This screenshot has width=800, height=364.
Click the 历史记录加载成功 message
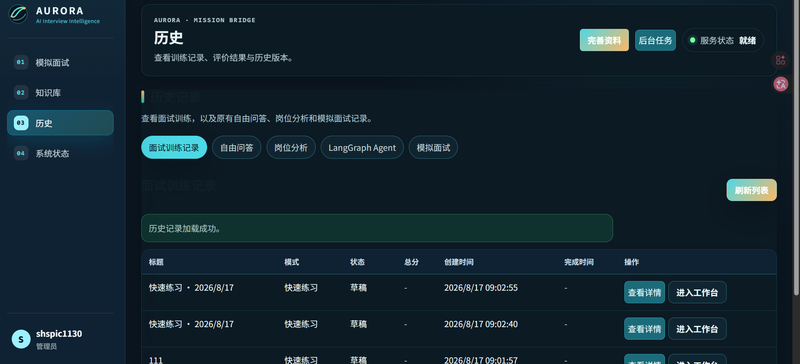[x=377, y=228]
